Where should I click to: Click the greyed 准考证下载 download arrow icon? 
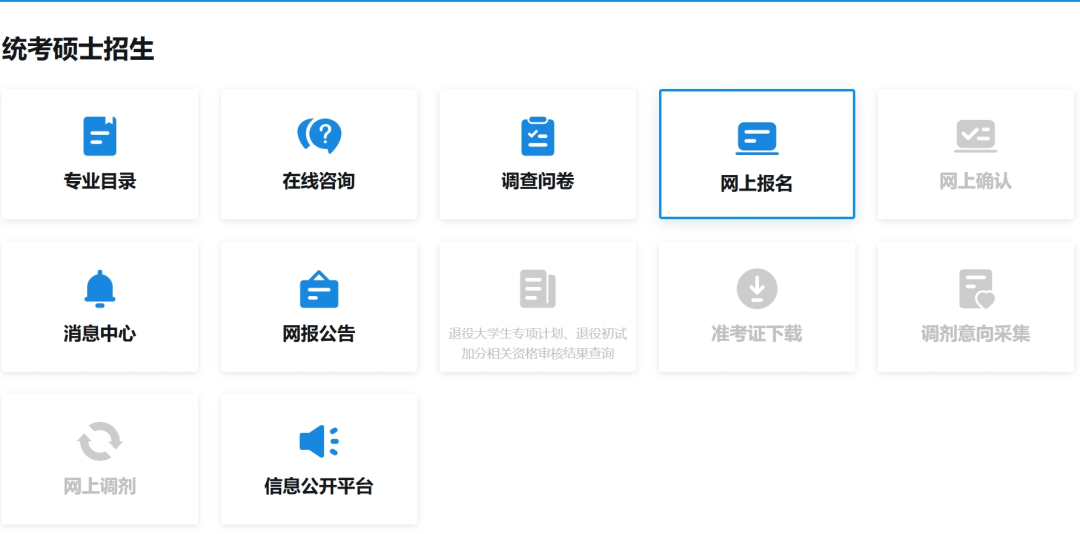click(757, 289)
